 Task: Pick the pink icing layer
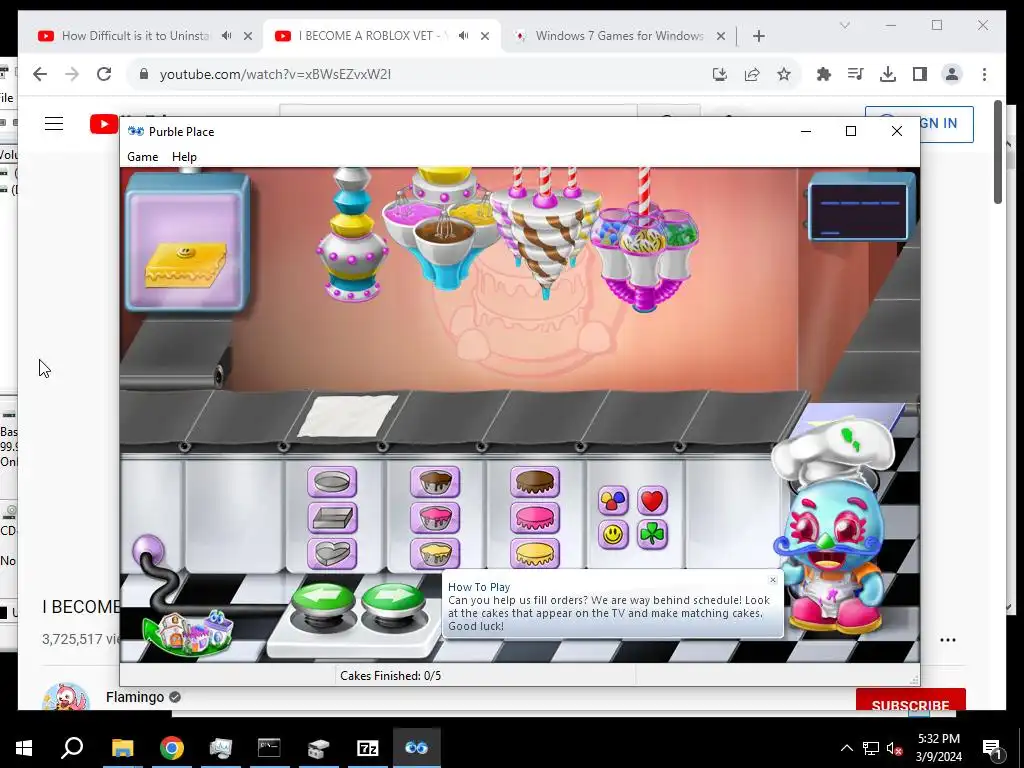pos(535,518)
